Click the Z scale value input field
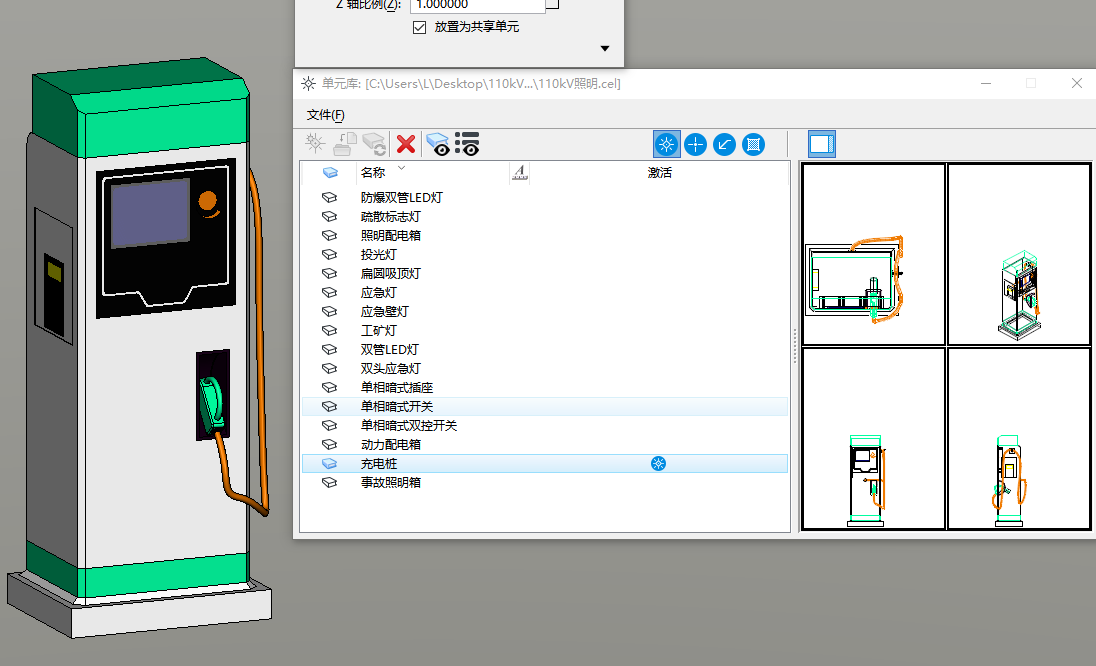 pos(477,5)
